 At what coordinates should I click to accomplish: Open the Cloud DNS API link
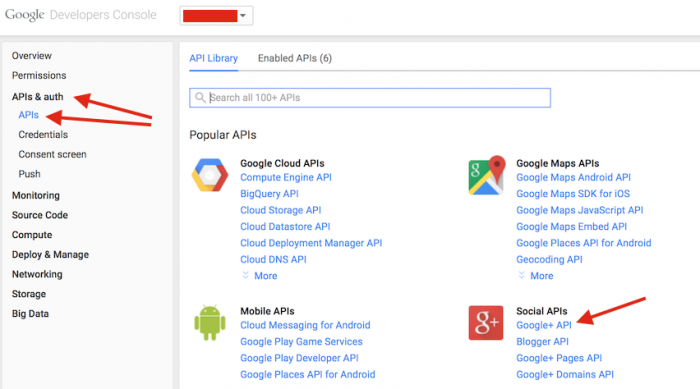click(273, 259)
